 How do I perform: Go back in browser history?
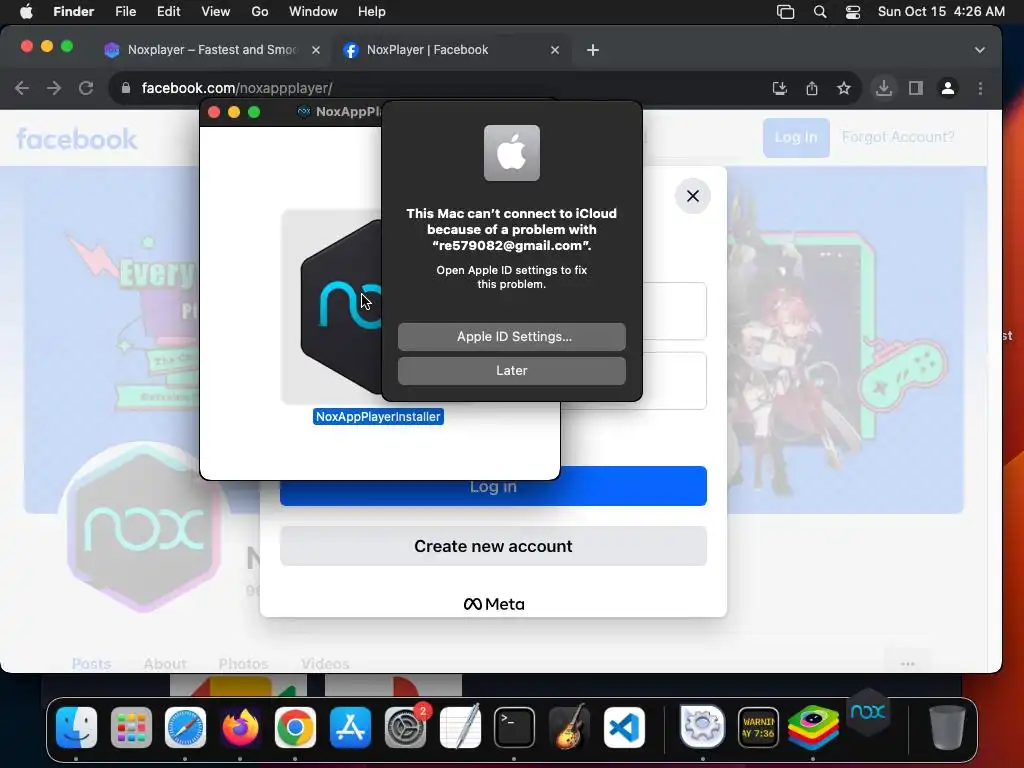(22, 88)
